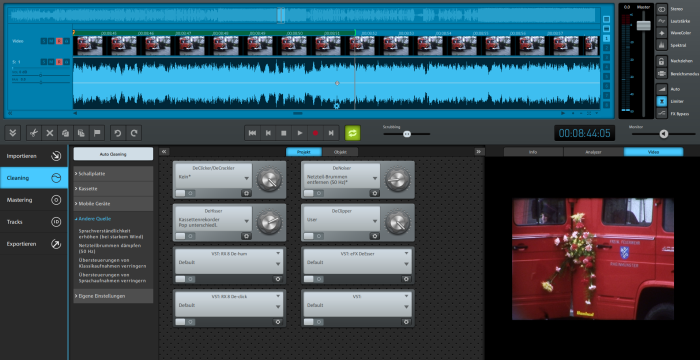Enable the DeClicker/DeCrackler on/off switch

(184, 193)
